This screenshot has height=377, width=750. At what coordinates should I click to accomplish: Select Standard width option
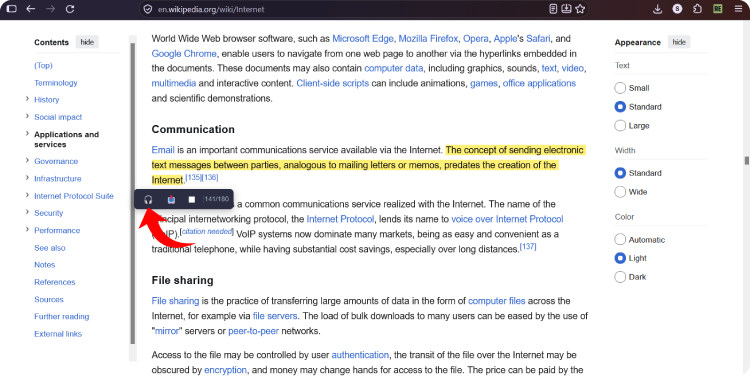click(x=620, y=173)
